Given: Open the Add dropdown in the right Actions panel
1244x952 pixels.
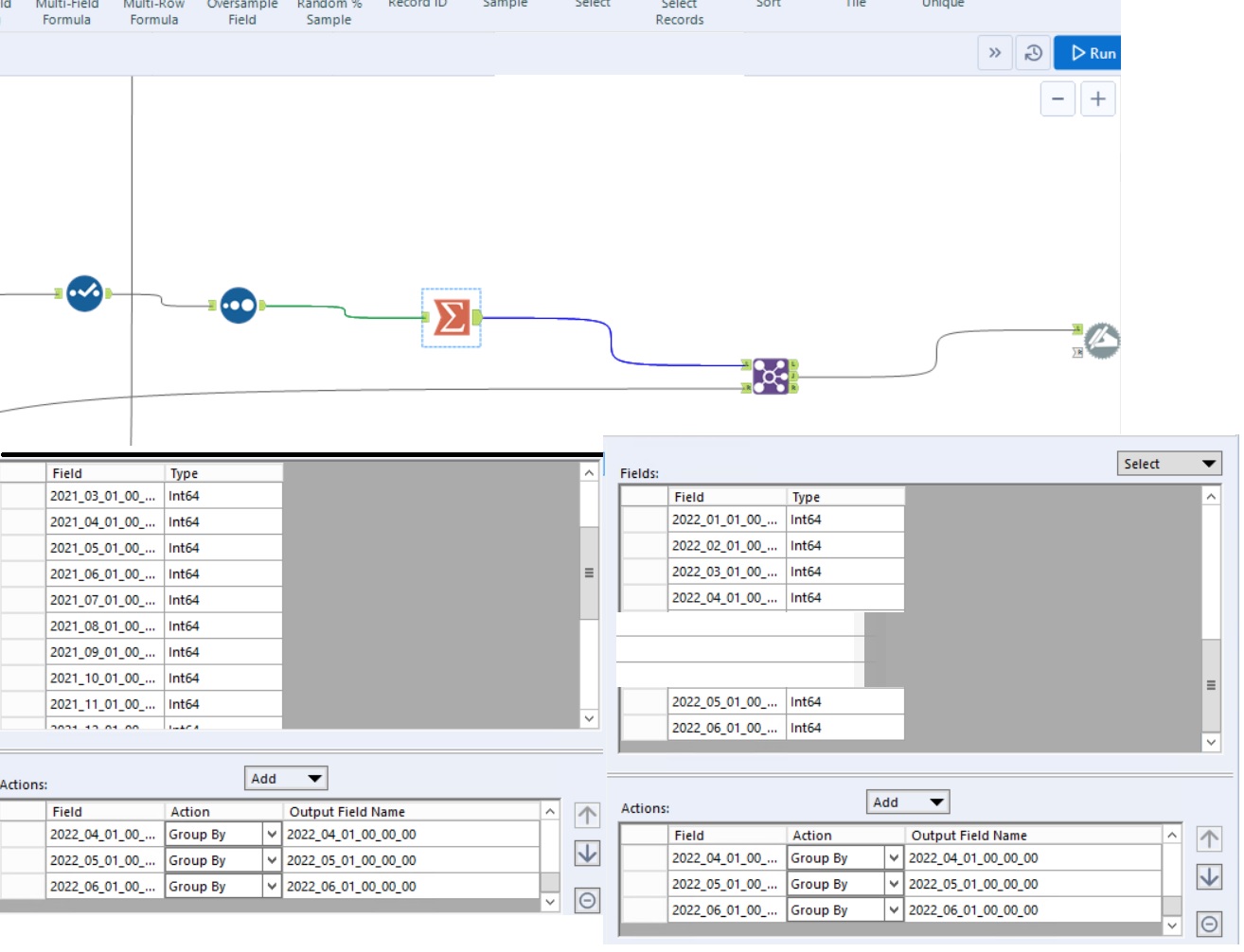Looking at the screenshot, I should pos(908,802).
